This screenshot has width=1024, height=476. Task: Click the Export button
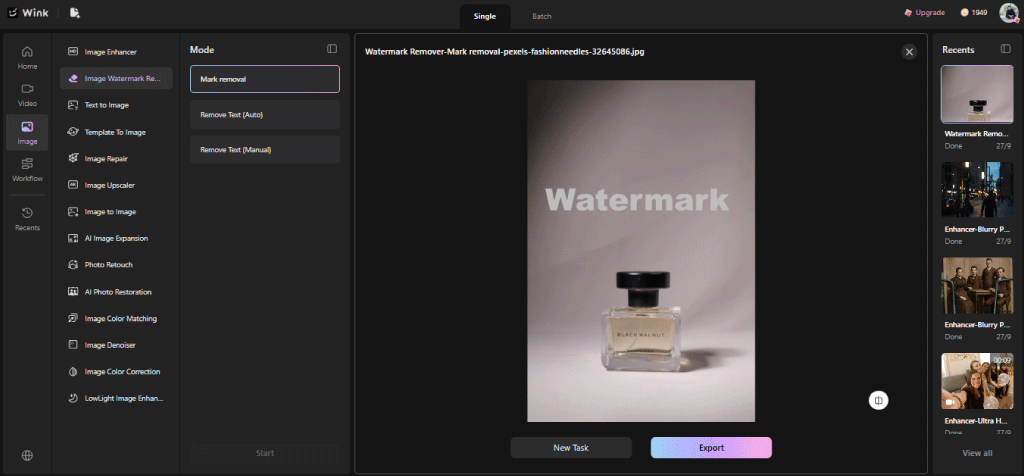(711, 448)
